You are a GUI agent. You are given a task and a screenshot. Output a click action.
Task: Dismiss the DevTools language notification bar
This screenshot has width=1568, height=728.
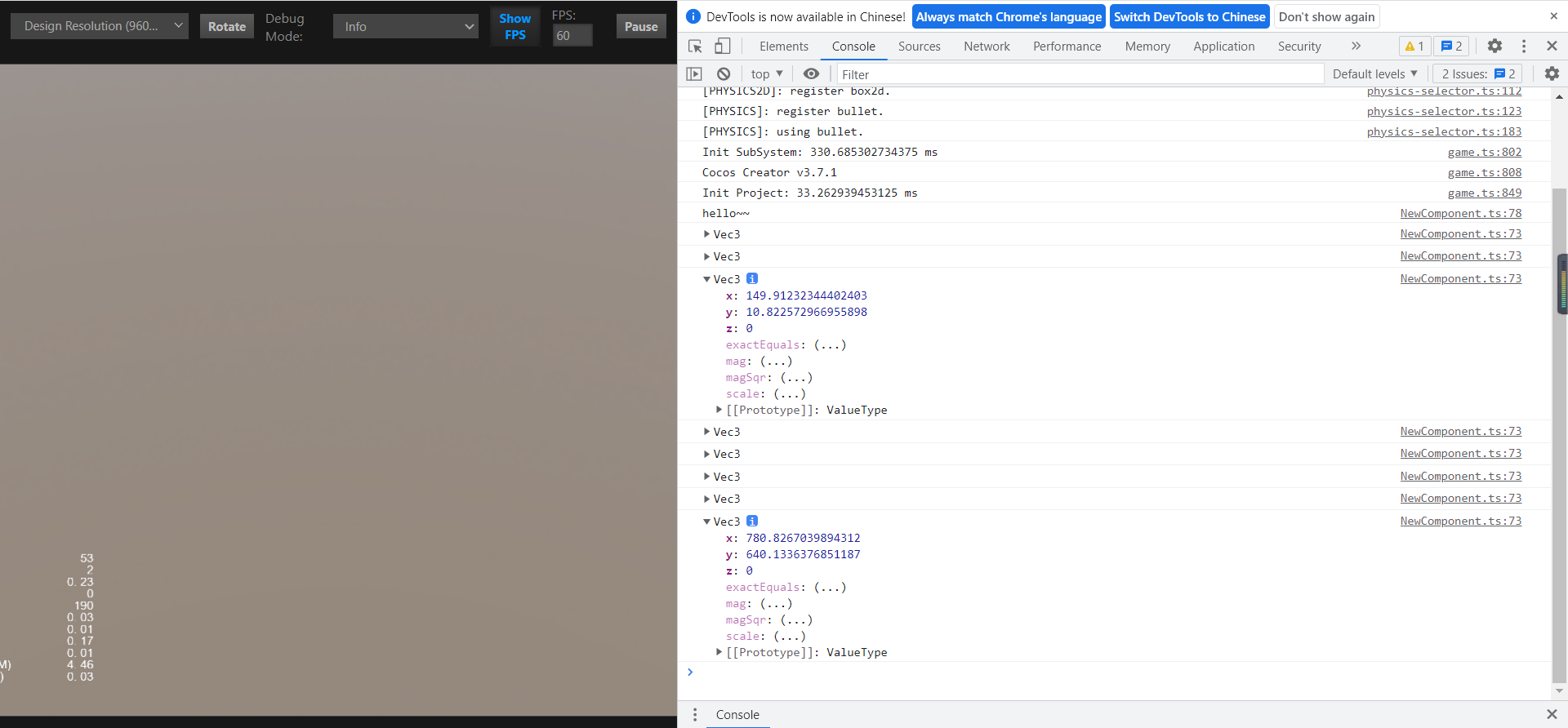[1553, 16]
